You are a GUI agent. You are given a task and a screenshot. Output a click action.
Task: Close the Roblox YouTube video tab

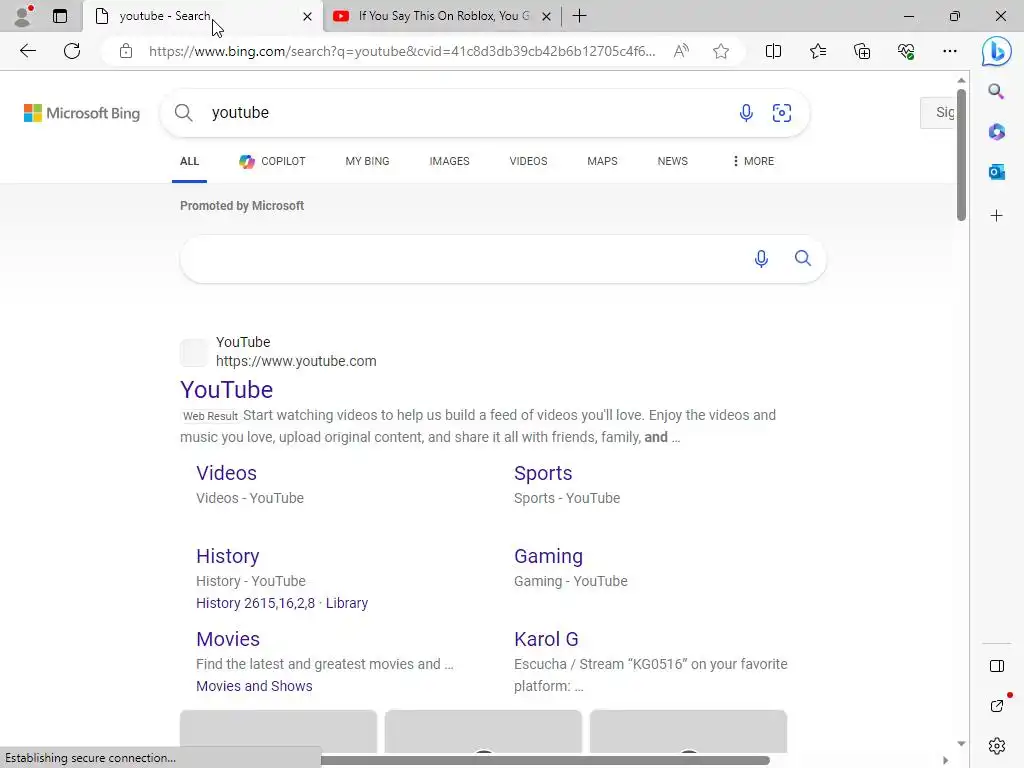pos(547,16)
